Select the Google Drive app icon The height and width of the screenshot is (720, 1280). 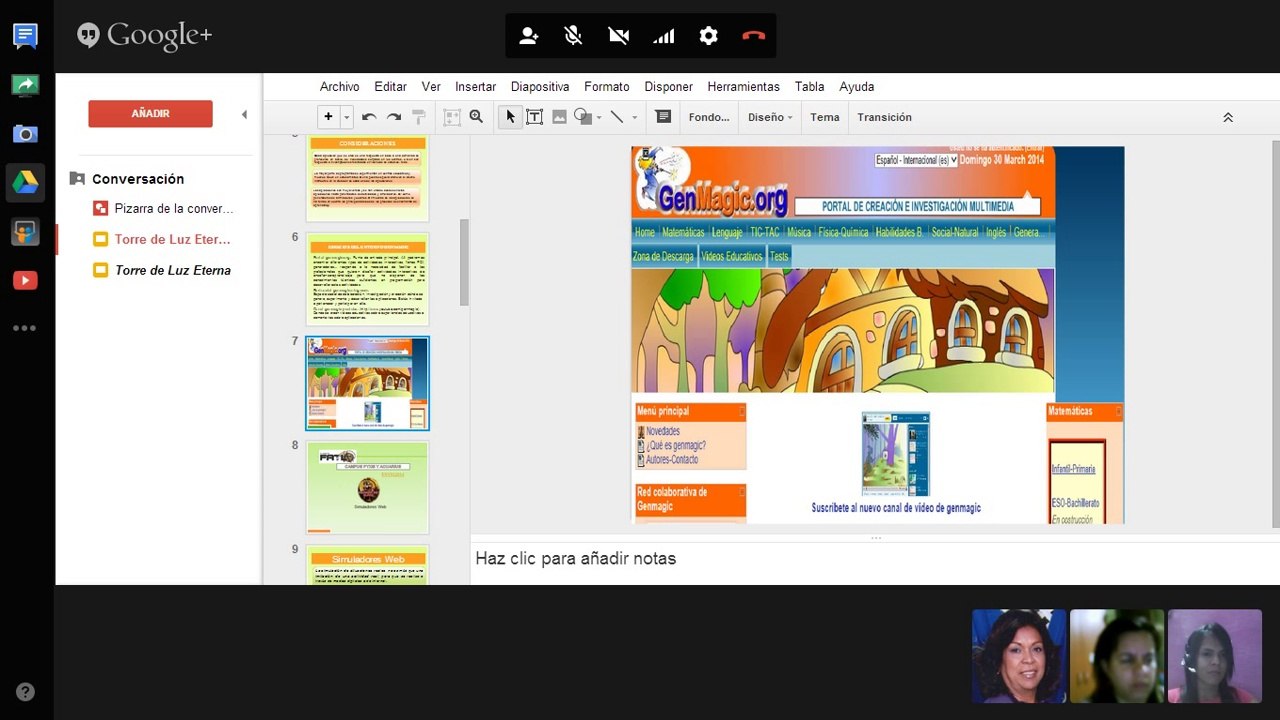point(25,183)
